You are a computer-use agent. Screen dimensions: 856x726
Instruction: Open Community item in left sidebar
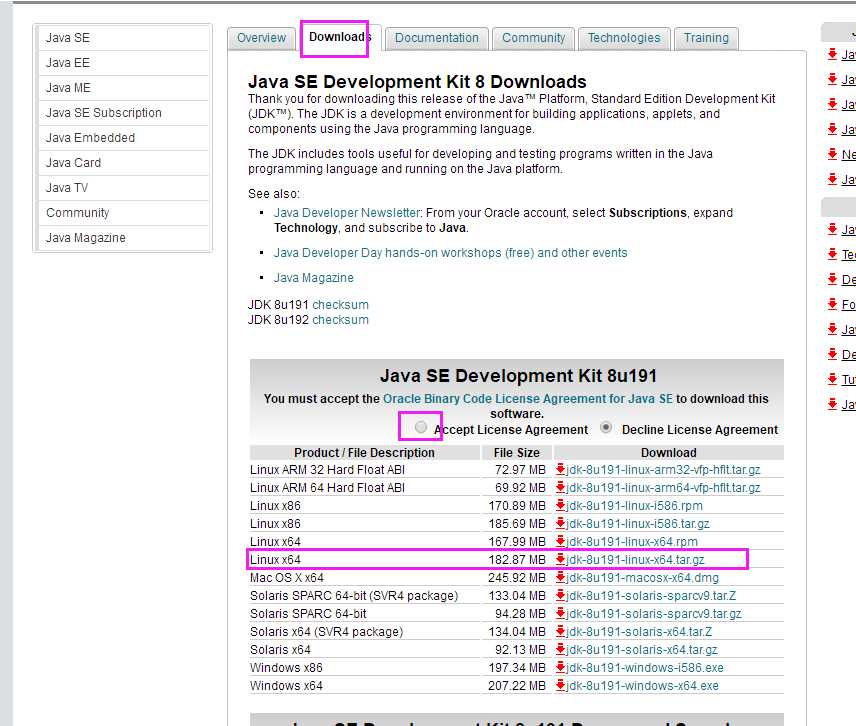(x=124, y=213)
